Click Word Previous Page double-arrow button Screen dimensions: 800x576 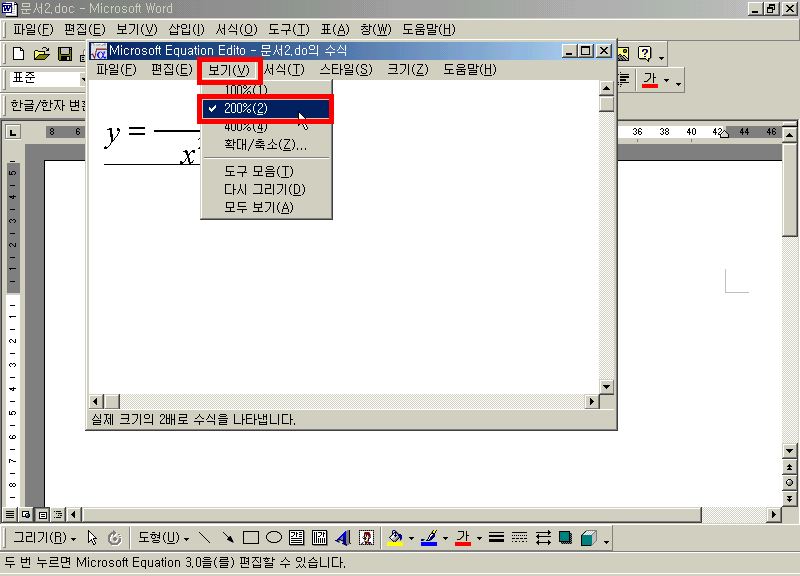[x=789, y=467]
